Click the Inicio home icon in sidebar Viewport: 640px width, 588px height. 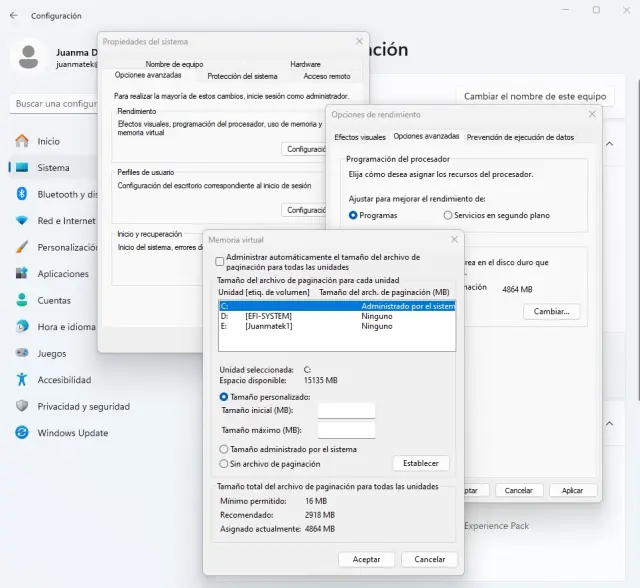(x=21, y=141)
